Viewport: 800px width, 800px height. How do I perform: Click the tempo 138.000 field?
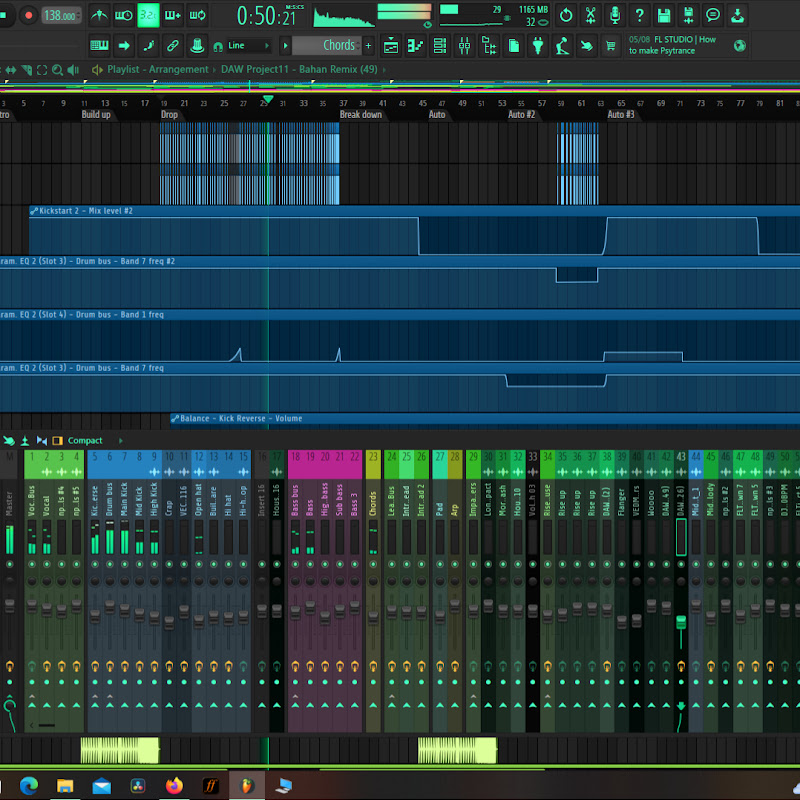[x=61, y=15]
